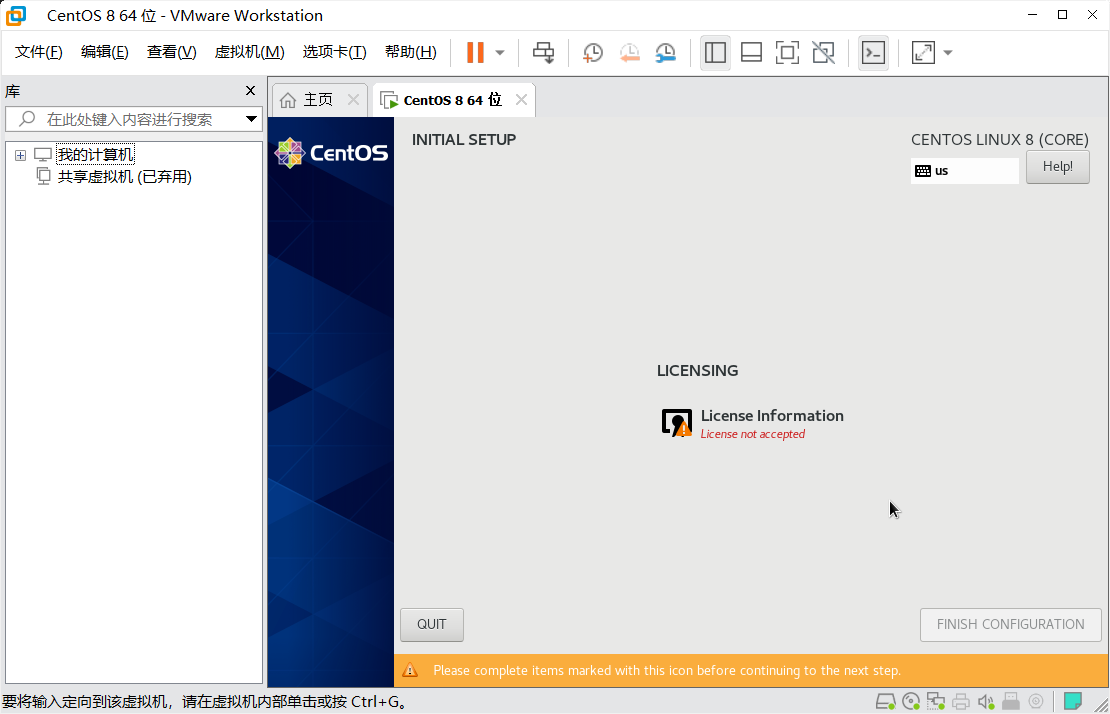Viewport: 1110px width, 714px height.
Task: Open the 文件(F) menu
Action: [39, 52]
